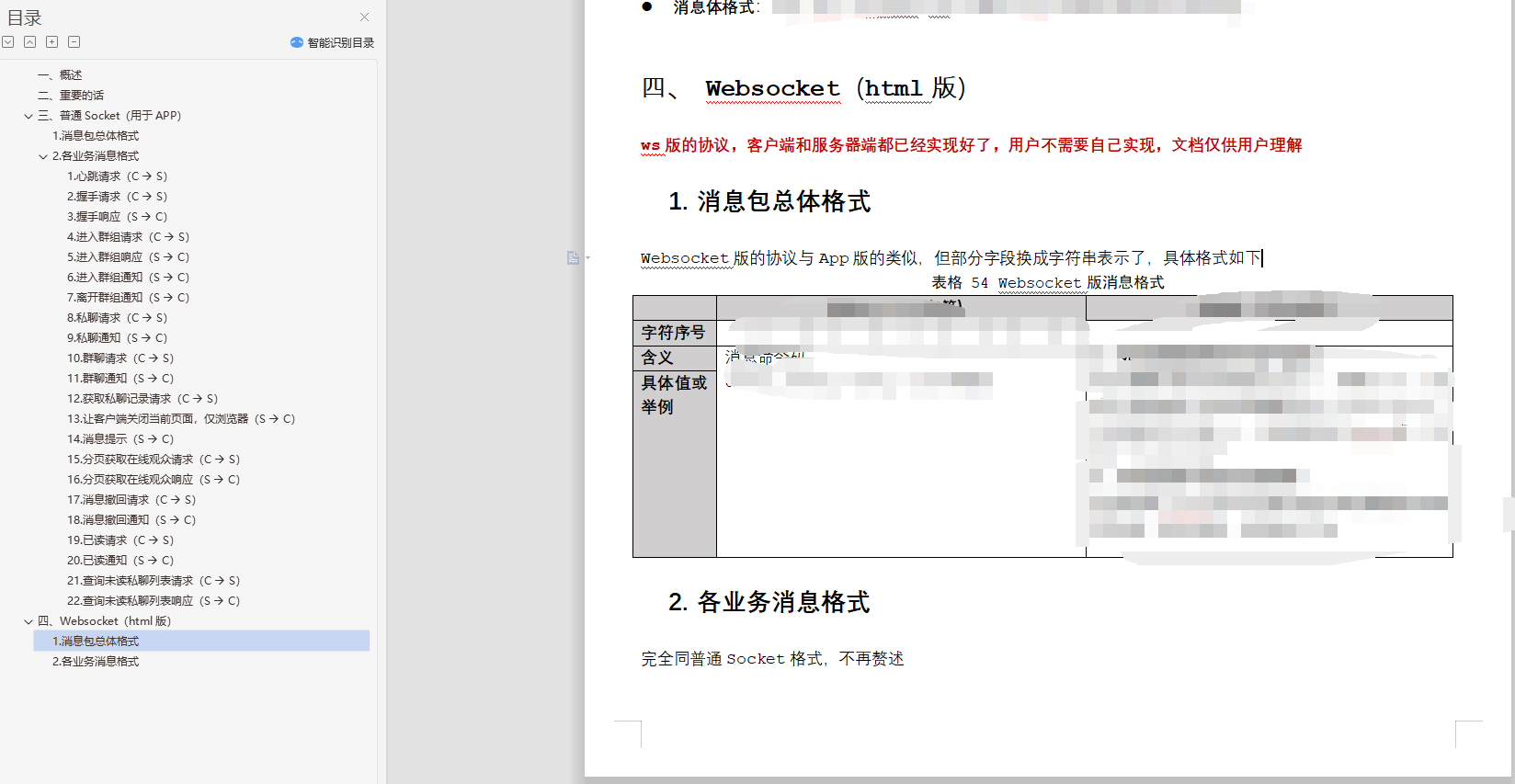1515x784 pixels.
Task: Close the 目录 navigation panel
Action: point(365,17)
